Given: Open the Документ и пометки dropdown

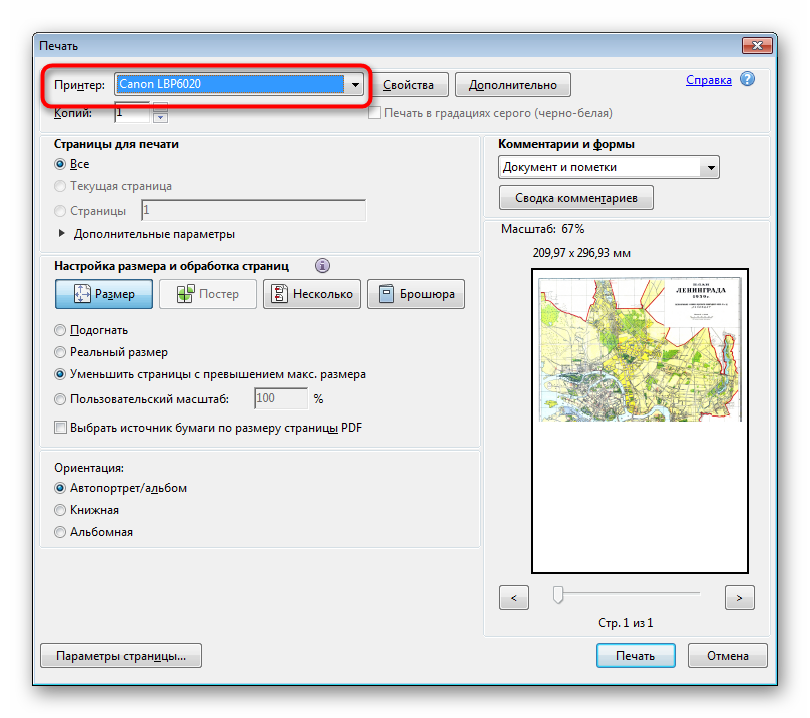Looking at the screenshot, I should (710, 168).
